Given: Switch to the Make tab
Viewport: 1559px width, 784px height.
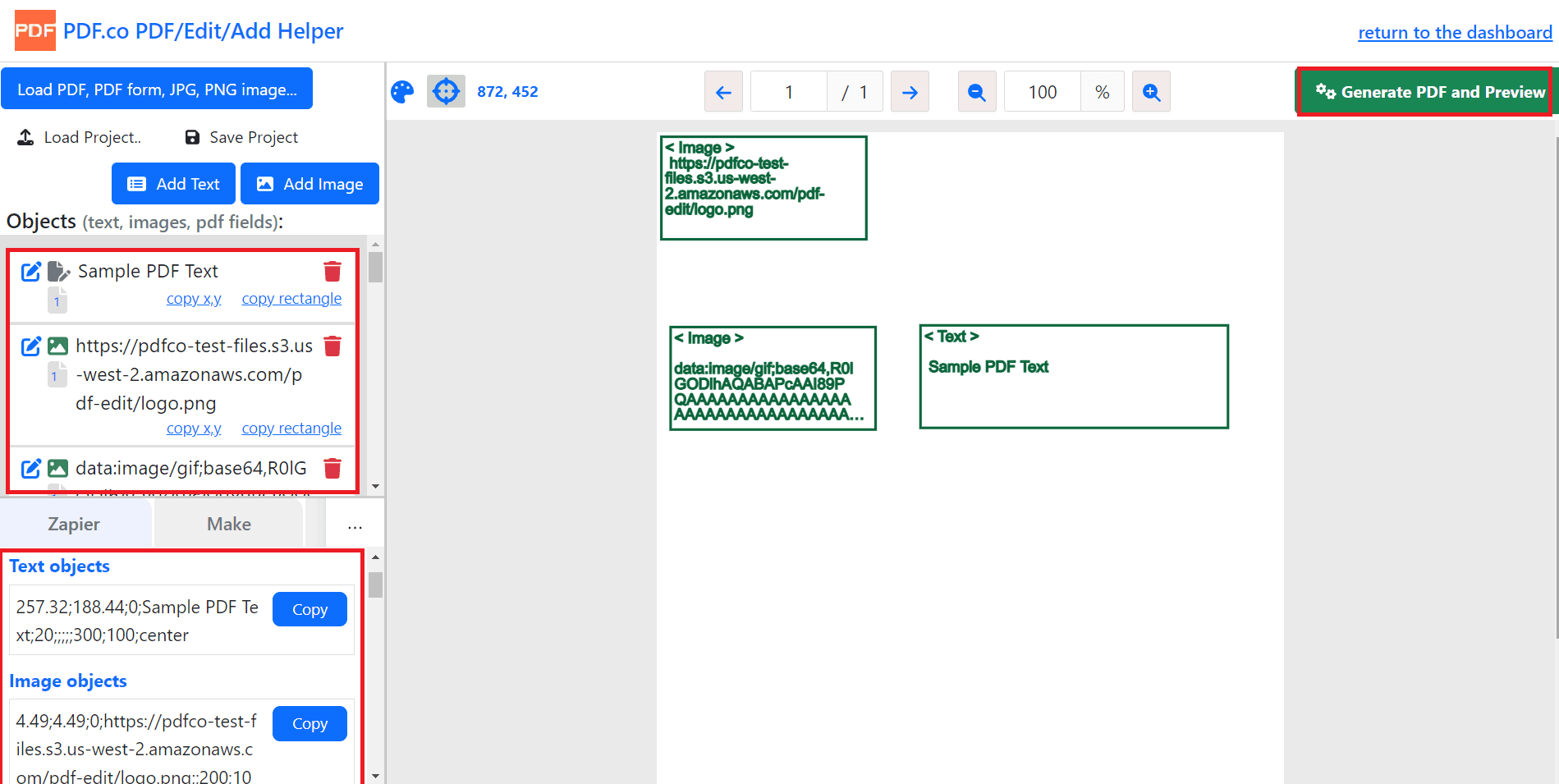Looking at the screenshot, I should [229, 524].
